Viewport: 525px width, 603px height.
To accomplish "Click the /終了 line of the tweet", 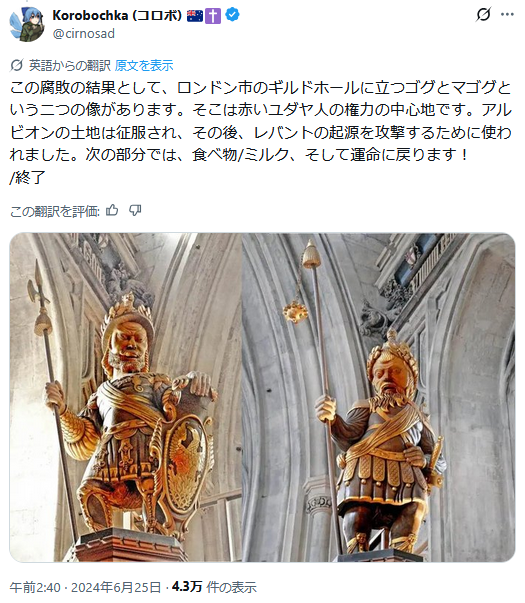I will [x=28, y=177].
